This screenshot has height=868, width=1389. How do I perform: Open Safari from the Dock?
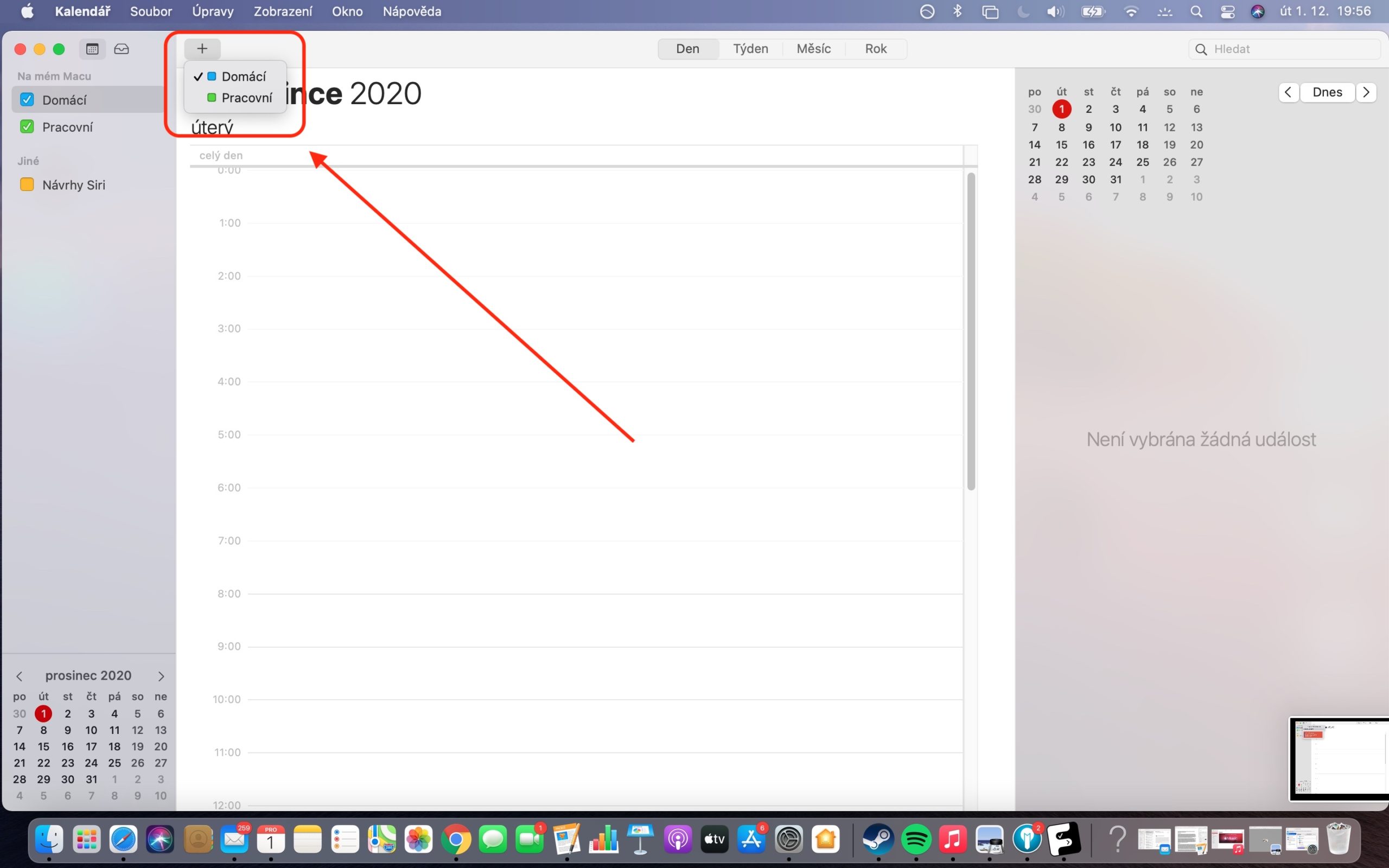pyautogui.click(x=123, y=840)
